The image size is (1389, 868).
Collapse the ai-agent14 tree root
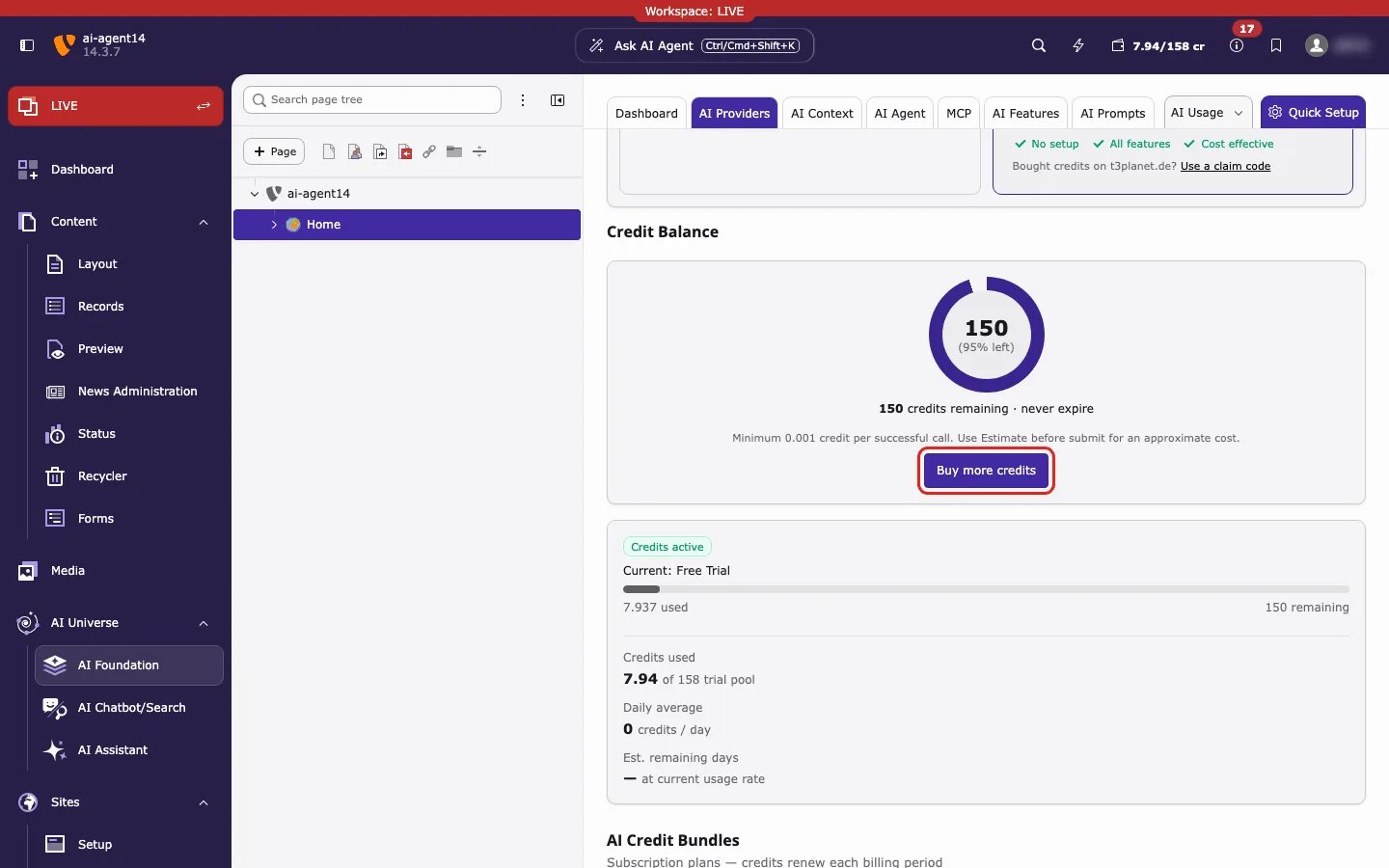(x=255, y=194)
